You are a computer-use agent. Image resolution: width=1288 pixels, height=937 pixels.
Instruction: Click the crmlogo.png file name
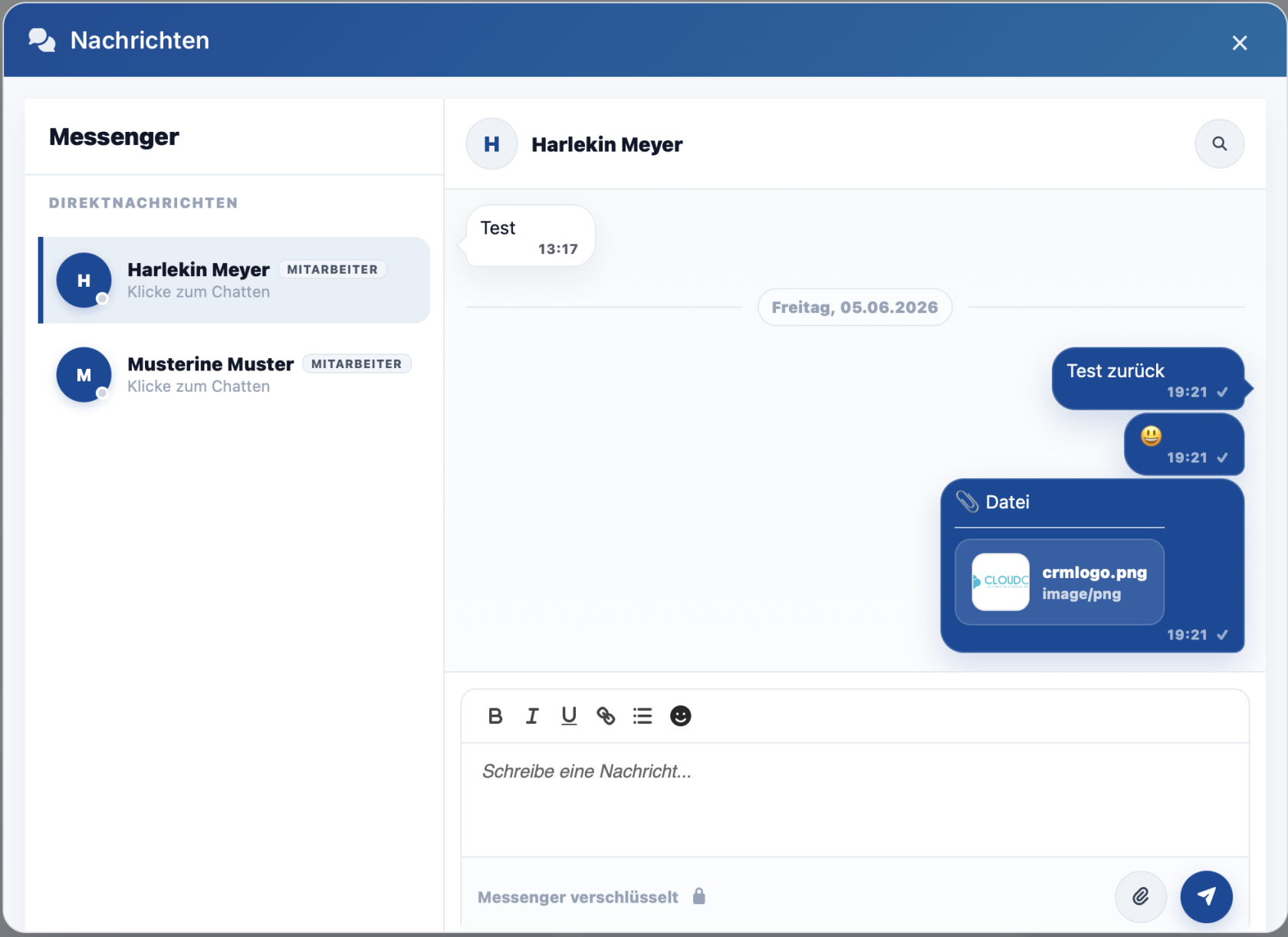[1095, 572]
